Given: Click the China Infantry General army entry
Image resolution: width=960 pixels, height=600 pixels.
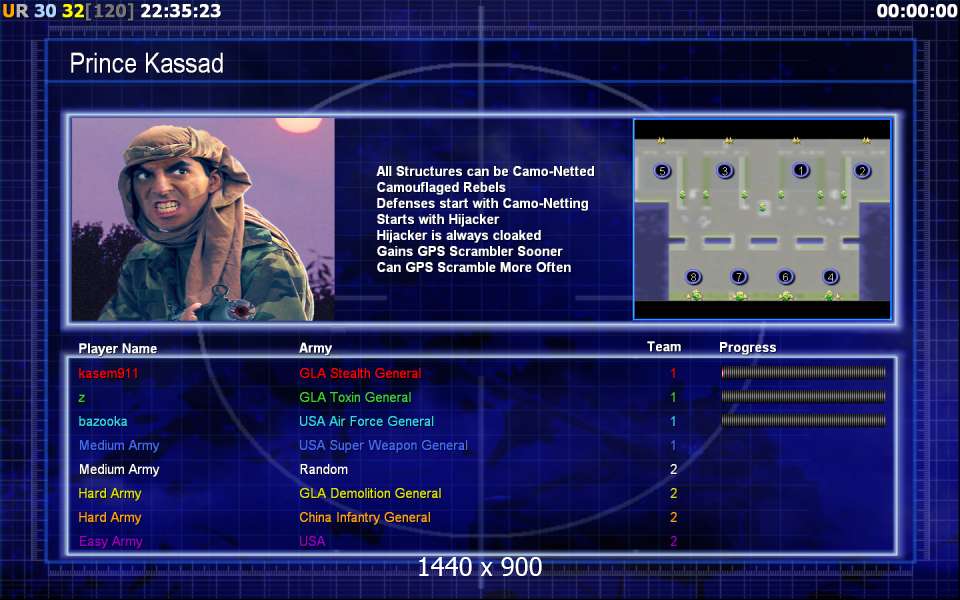Looking at the screenshot, I should (x=365, y=517).
